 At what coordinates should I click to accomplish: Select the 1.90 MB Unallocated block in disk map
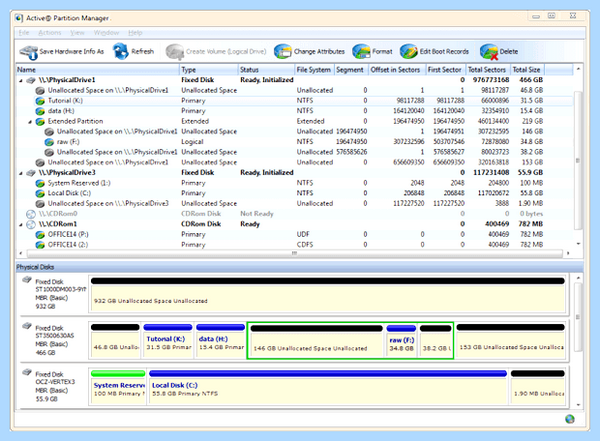(x=538, y=387)
